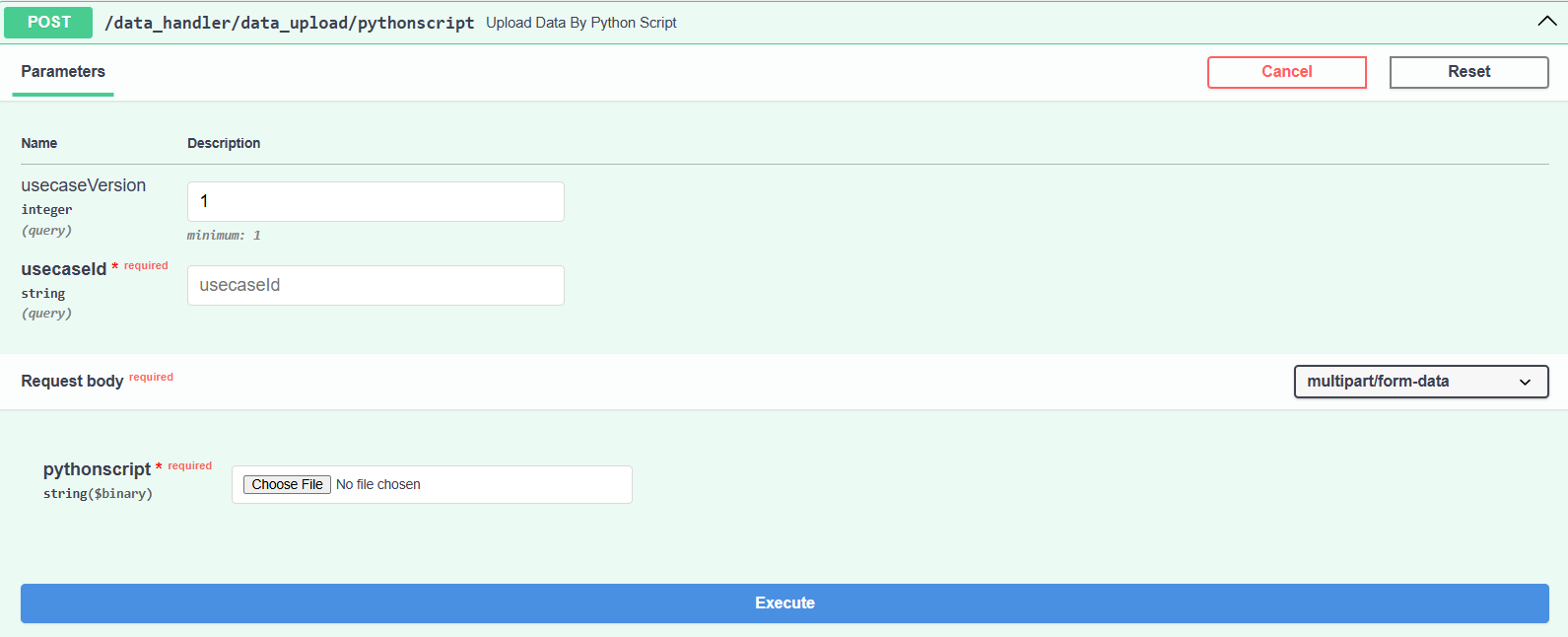Click the 'integer' type under usecaseVersion
This screenshot has width=1568, height=637.
[x=46, y=210]
